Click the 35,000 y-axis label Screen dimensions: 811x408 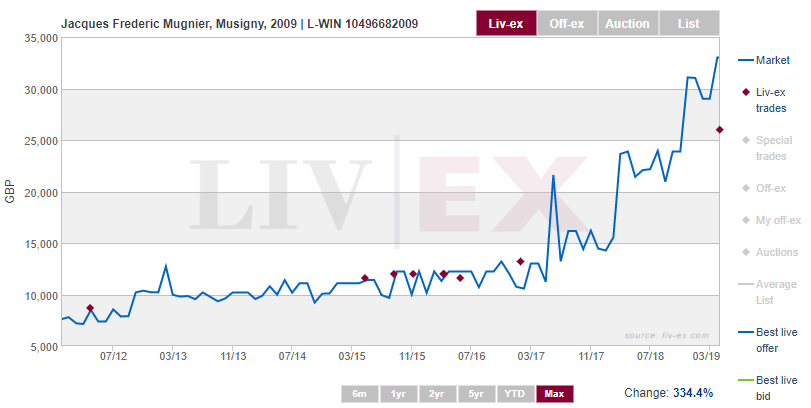click(x=41, y=39)
